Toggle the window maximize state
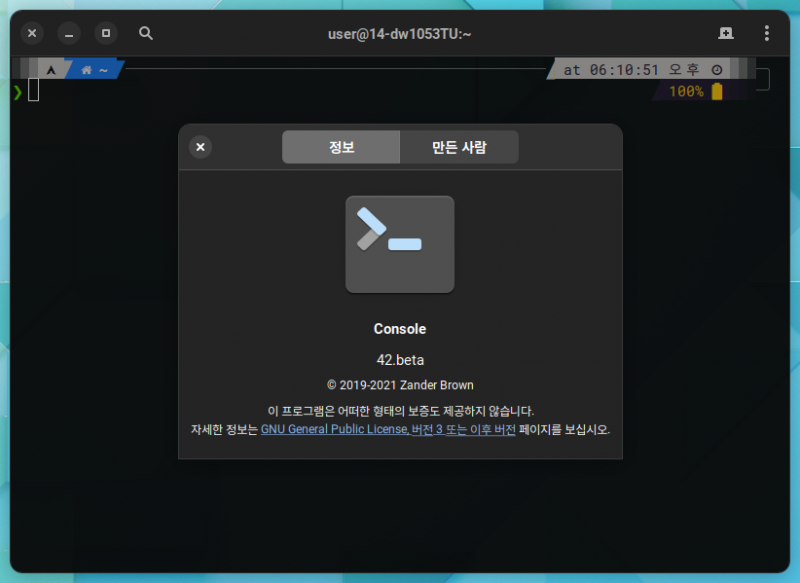This screenshot has width=800, height=583. tap(106, 33)
